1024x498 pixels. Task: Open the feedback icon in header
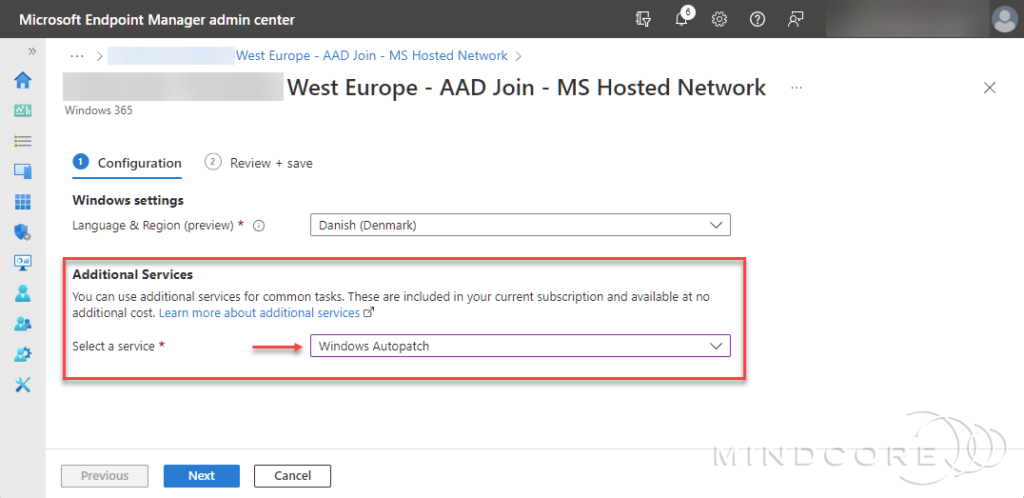[x=795, y=19]
